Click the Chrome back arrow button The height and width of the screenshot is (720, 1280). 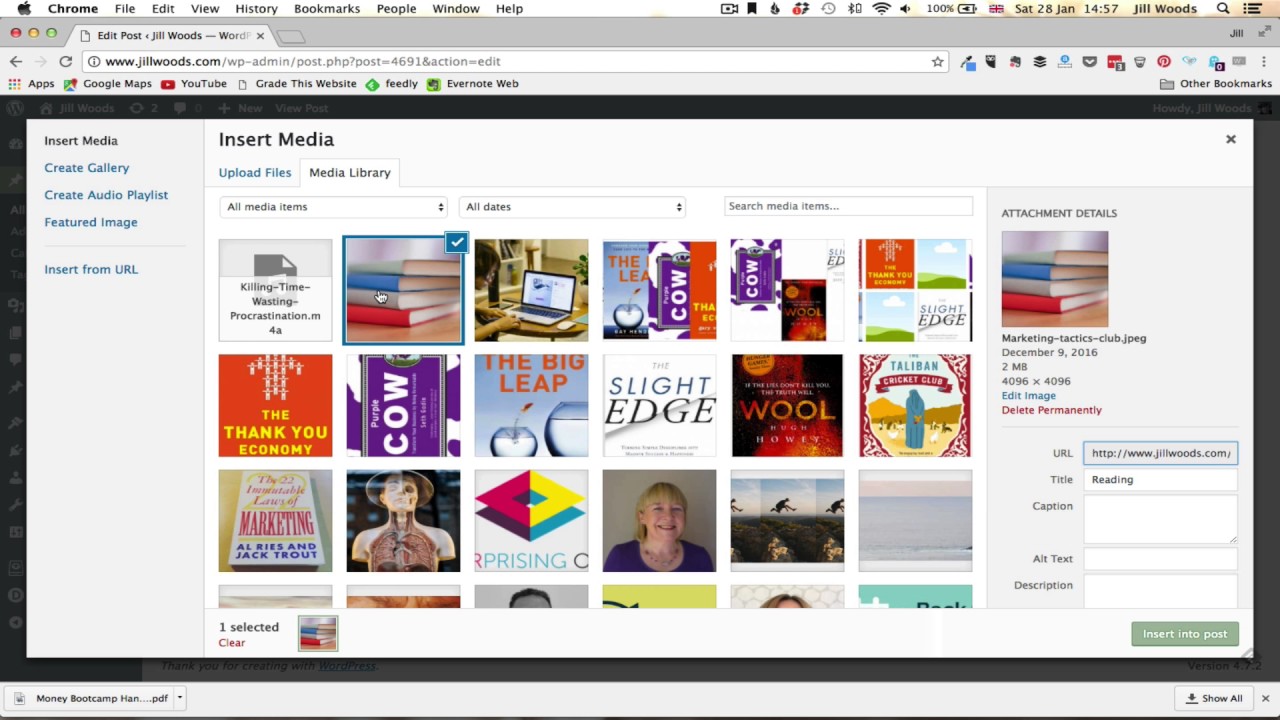pyautogui.click(x=16, y=61)
